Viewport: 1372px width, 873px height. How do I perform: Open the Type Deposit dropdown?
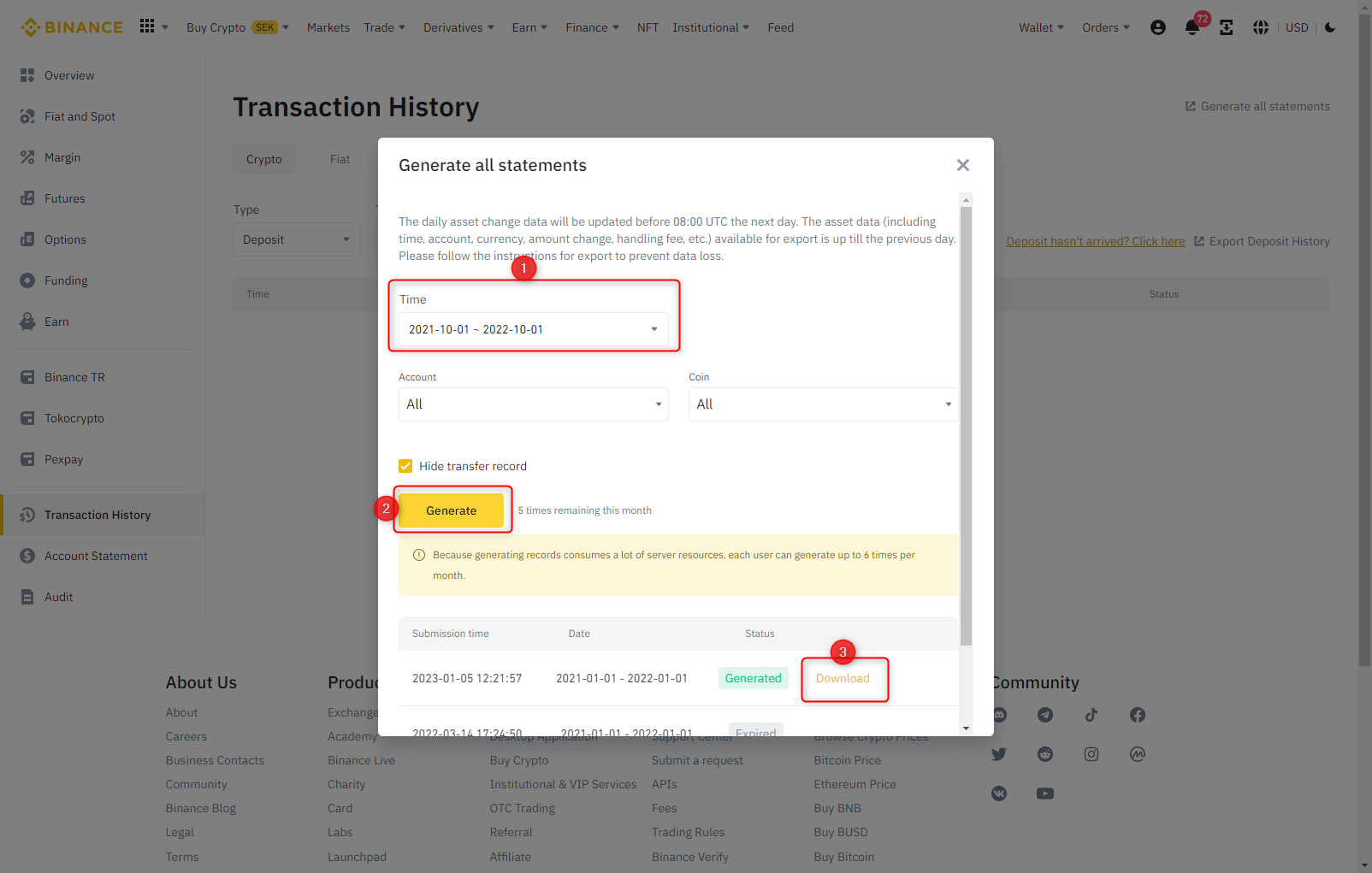[297, 239]
